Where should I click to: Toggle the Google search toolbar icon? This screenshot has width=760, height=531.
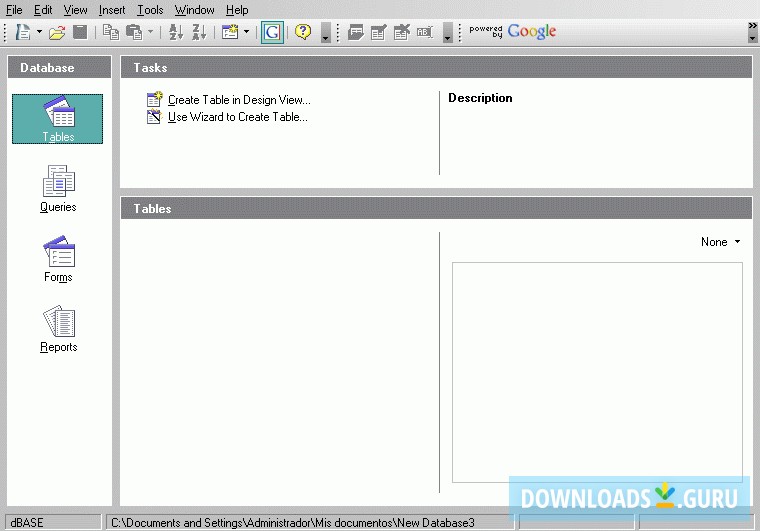272,32
